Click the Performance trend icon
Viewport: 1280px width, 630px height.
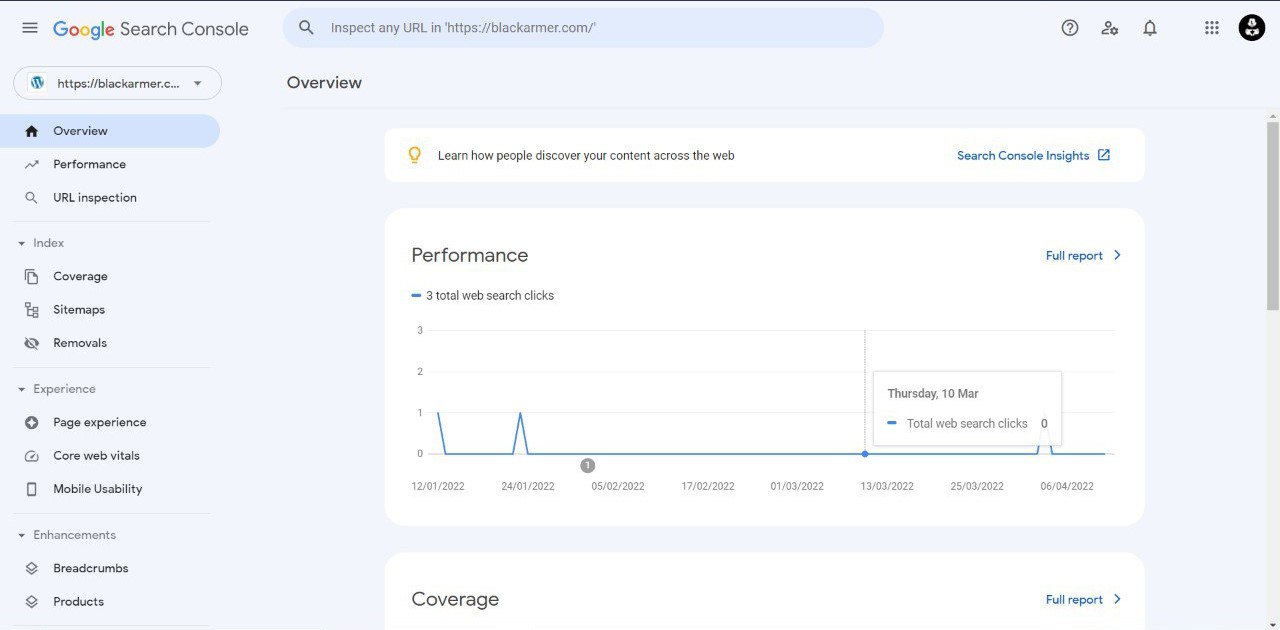tap(32, 164)
